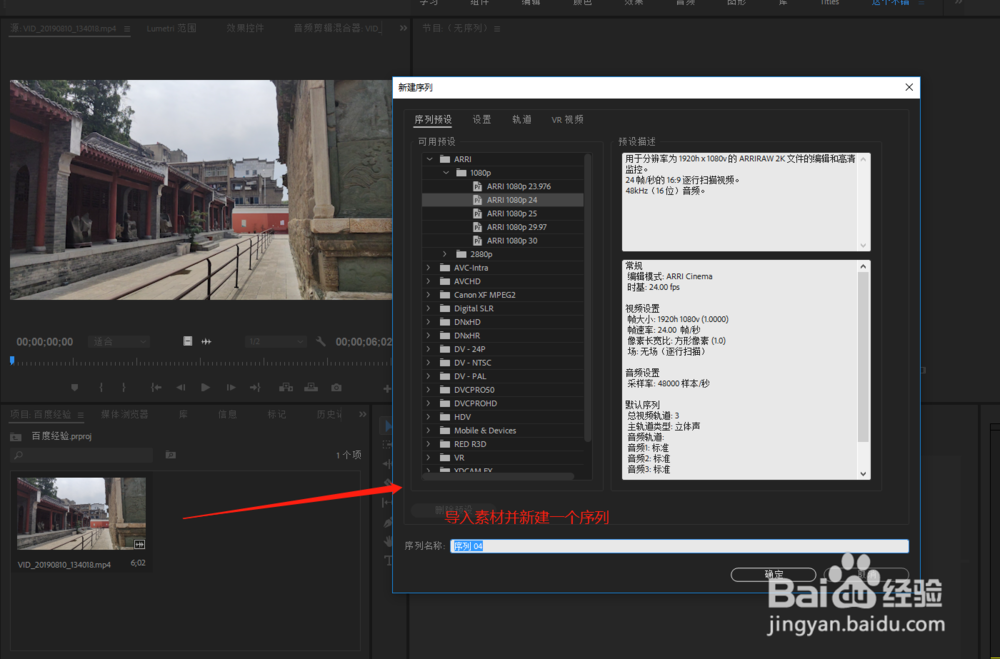The image size is (1000, 659).
Task: Add a marker in the source monitor
Action: click(x=75, y=387)
